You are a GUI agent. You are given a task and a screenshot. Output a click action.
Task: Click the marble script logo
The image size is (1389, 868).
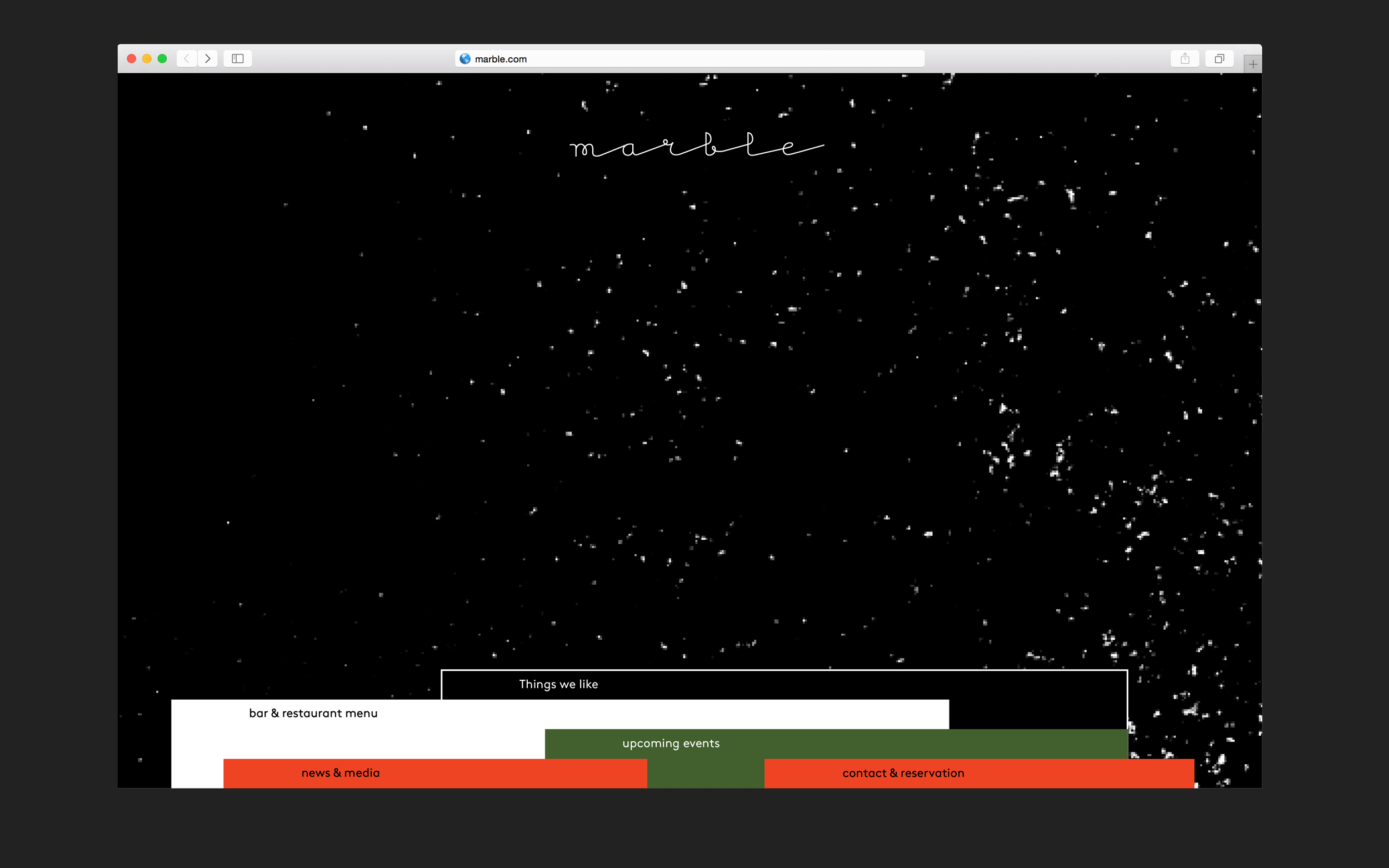696,146
